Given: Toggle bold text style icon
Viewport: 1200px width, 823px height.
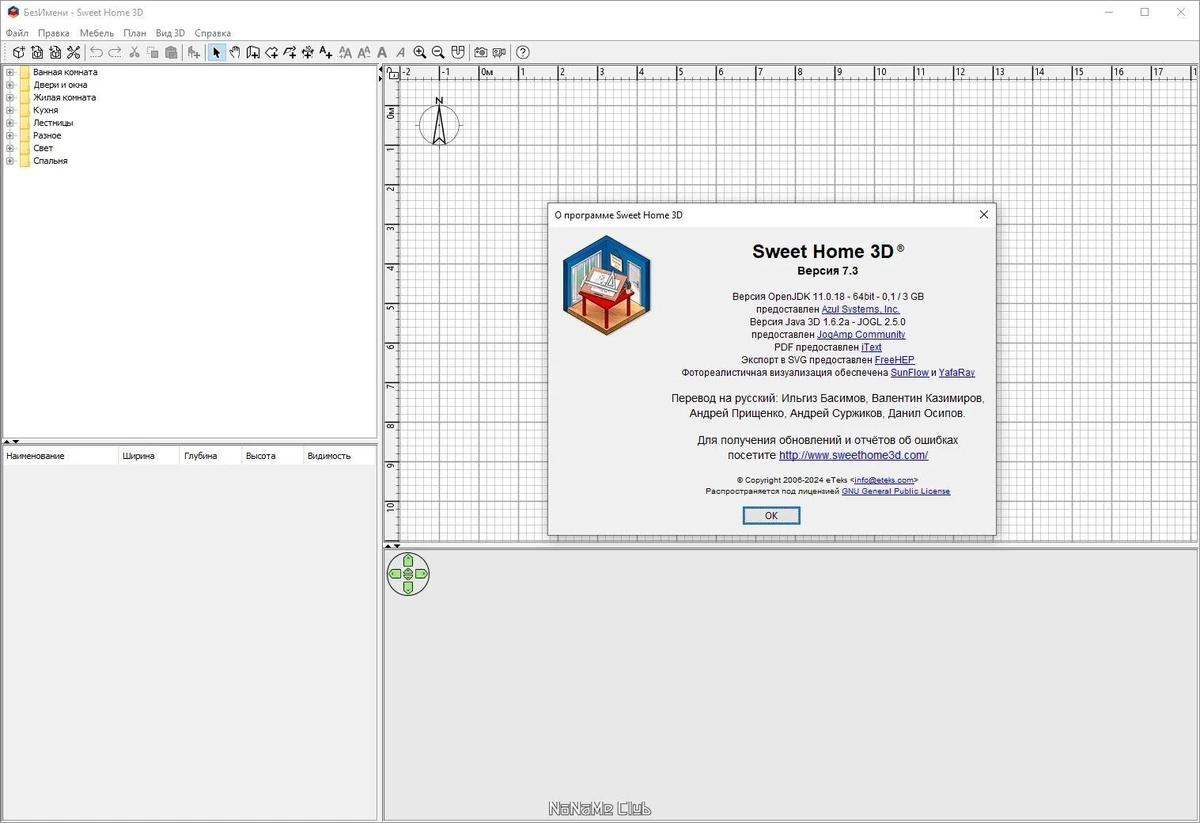Looking at the screenshot, I should (382, 52).
